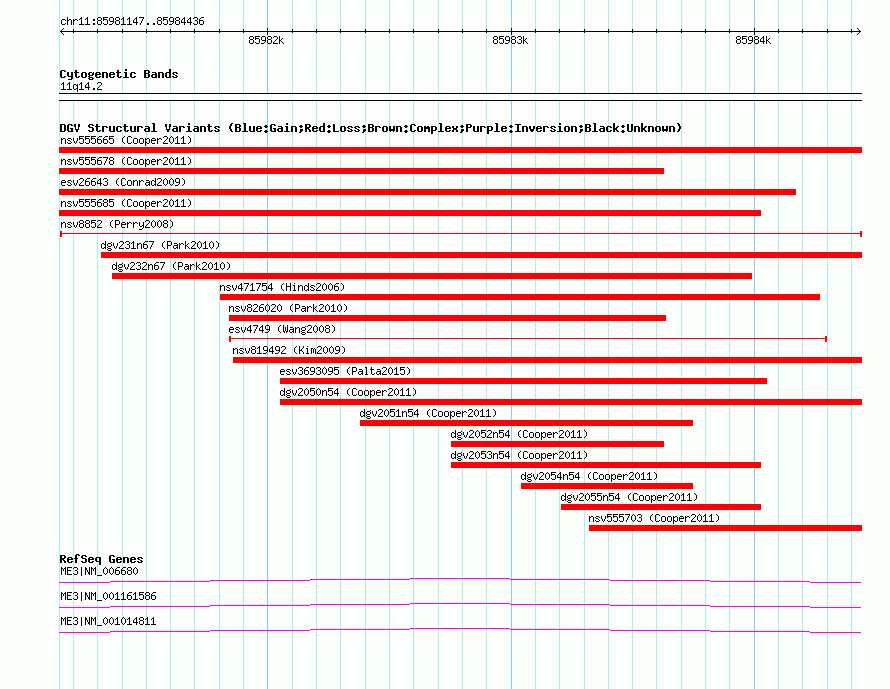890x689 pixels.
Task: Click the 11q14.2 cytogenetic band label
Action: click(81, 86)
